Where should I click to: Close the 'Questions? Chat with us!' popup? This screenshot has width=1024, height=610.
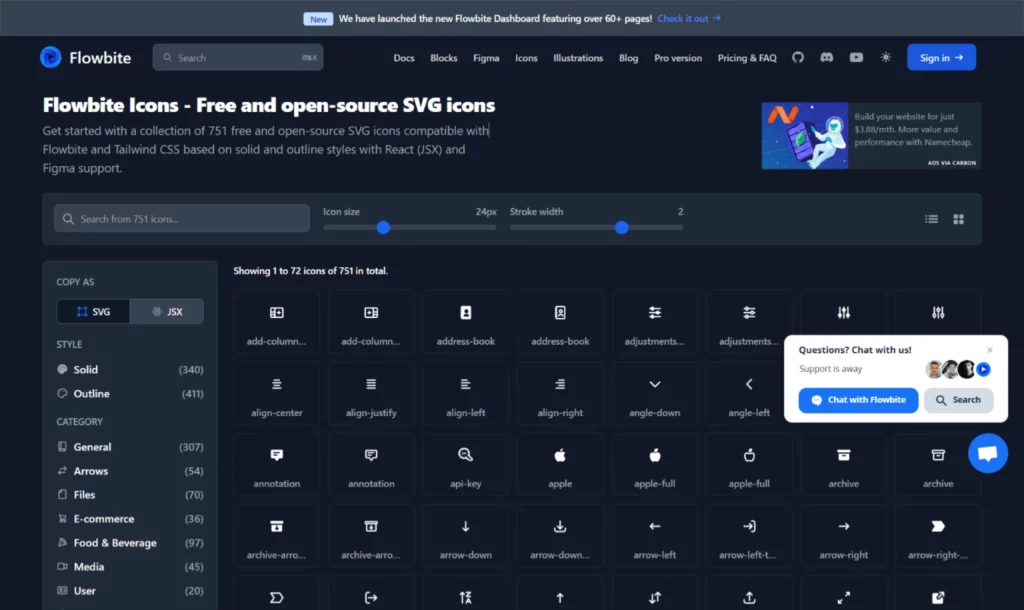pyautogui.click(x=989, y=350)
